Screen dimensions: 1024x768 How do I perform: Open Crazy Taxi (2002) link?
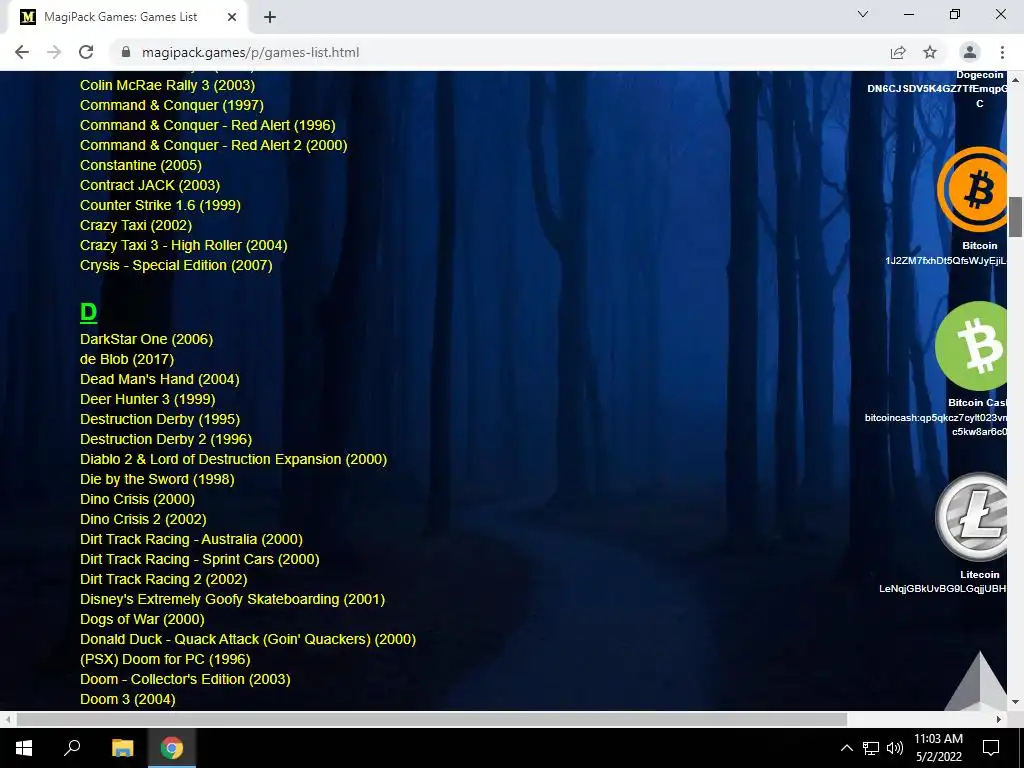(136, 225)
